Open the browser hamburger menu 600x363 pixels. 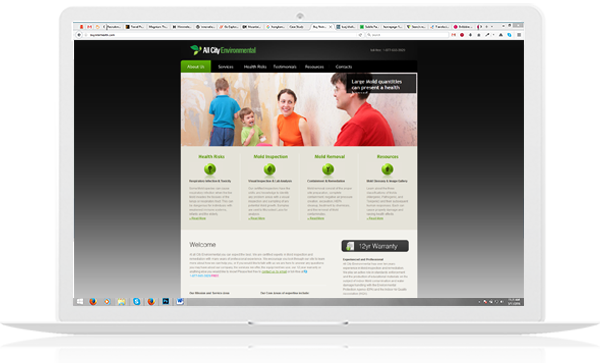(519, 35)
